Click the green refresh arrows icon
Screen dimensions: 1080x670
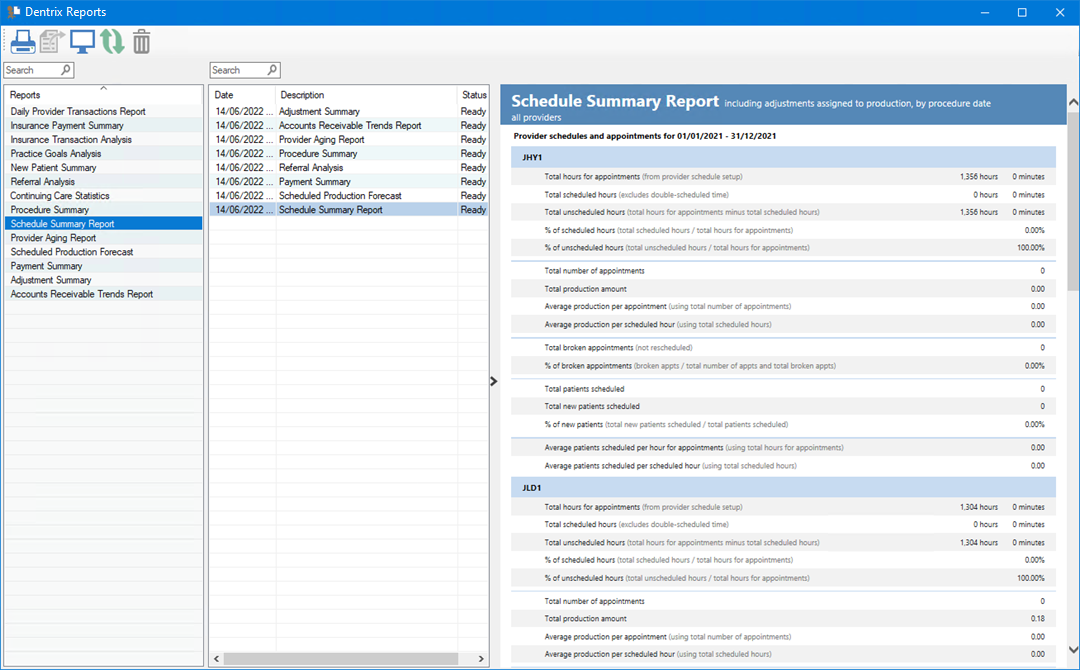tap(112, 42)
